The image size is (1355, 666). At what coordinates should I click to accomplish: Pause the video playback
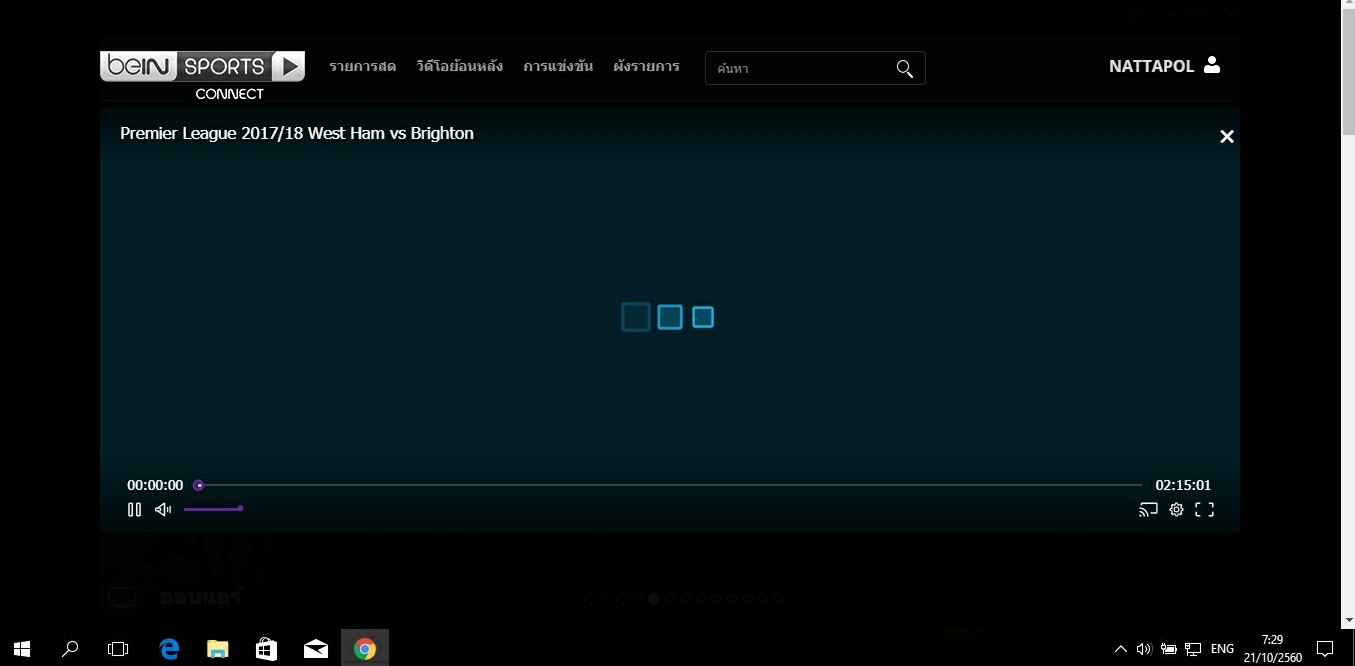(x=134, y=509)
